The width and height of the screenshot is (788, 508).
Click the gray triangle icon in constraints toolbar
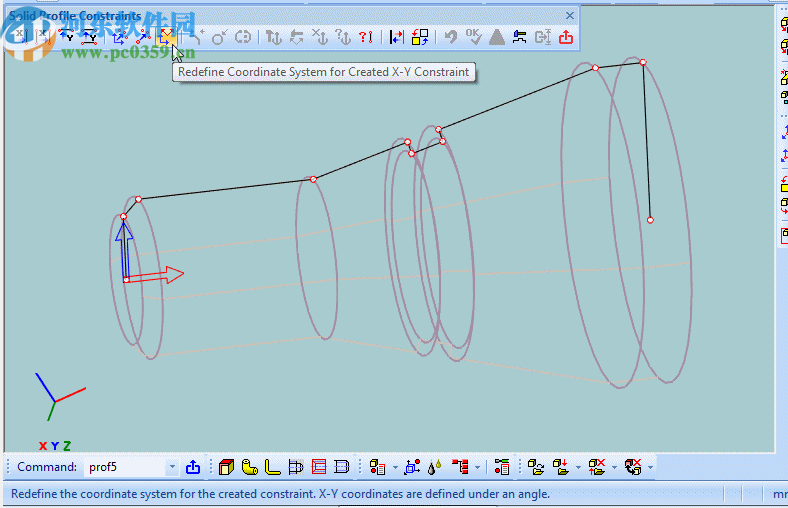click(x=497, y=37)
